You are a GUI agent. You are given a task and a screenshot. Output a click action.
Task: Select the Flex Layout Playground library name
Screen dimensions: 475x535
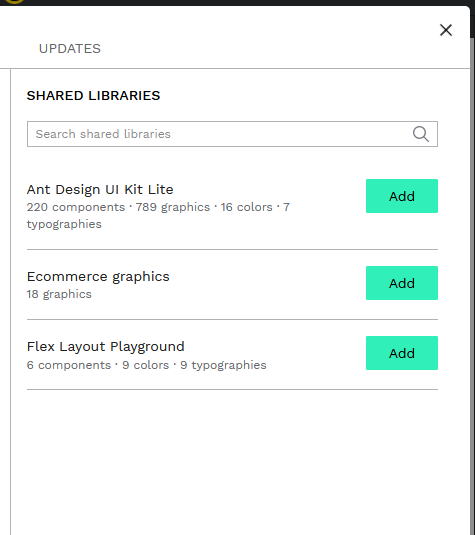[x=105, y=347]
